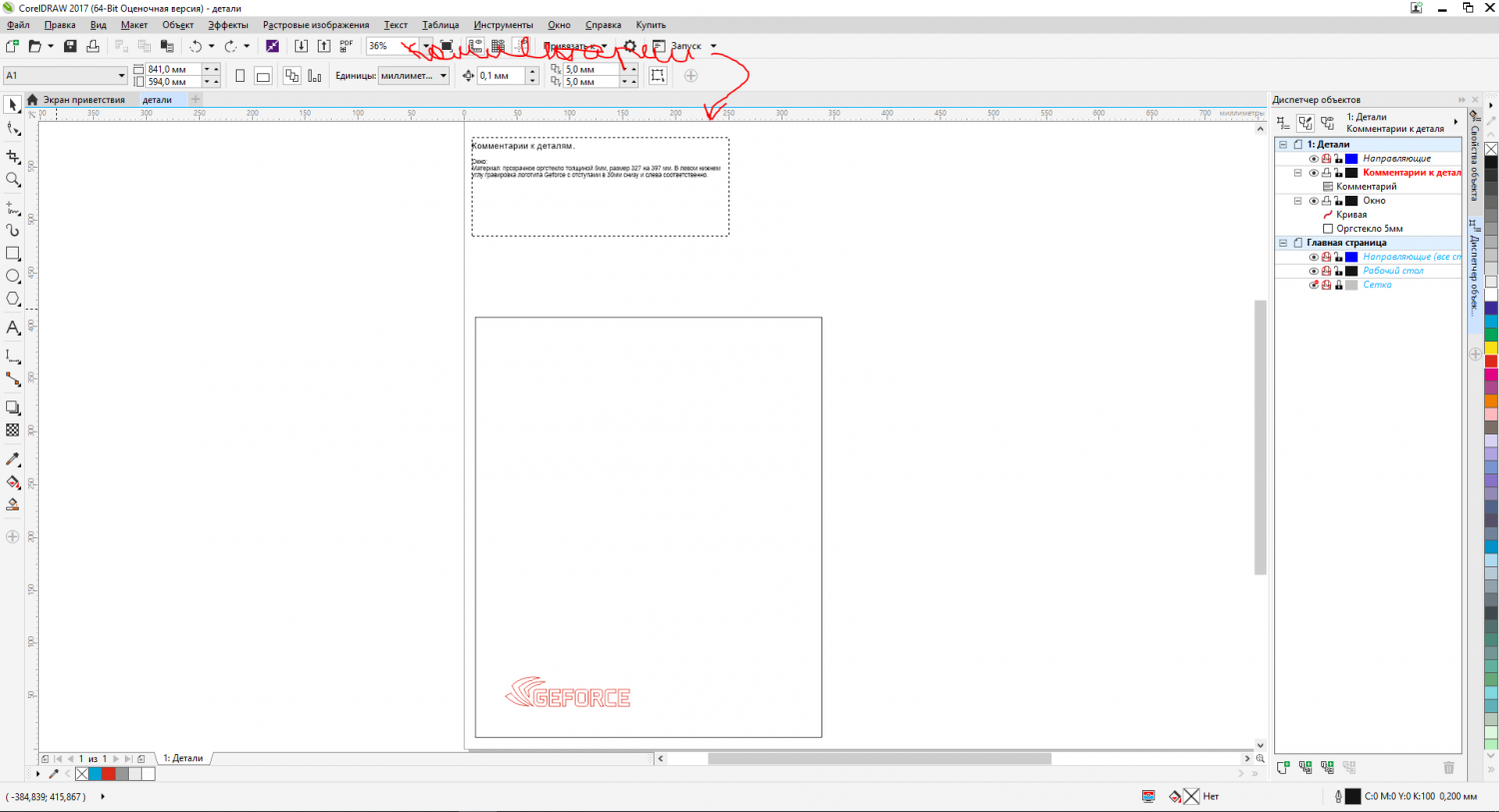Viewport: 1499px width, 812px height.
Task: Collapse the Окно layer node
Action: pyautogui.click(x=1298, y=201)
